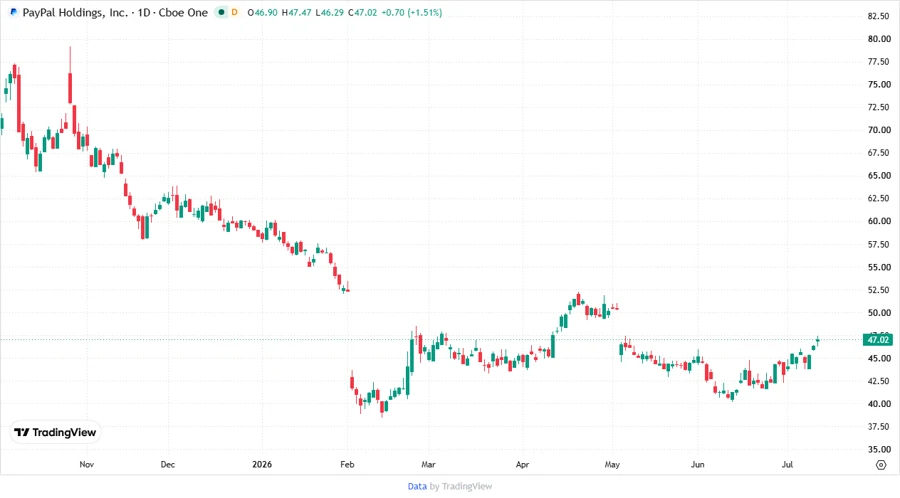Click the 42.50 price axis label
Screen dimensions: 900x498
coord(879,381)
